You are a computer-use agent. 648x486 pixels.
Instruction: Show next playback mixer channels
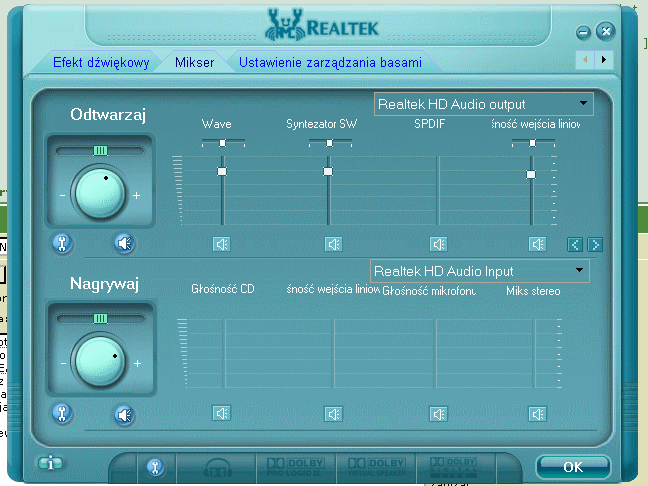(x=595, y=245)
